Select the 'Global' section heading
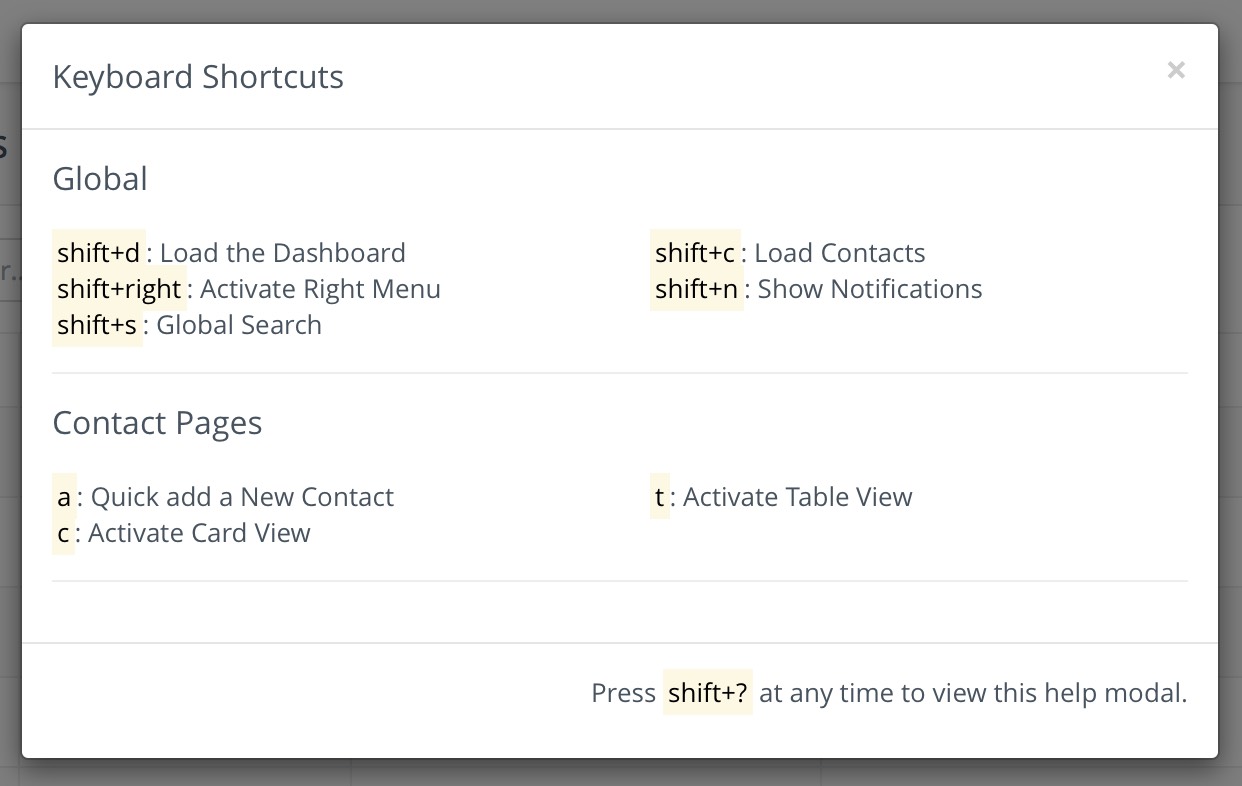This screenshot has width=1242, height=786. [100, 178]
